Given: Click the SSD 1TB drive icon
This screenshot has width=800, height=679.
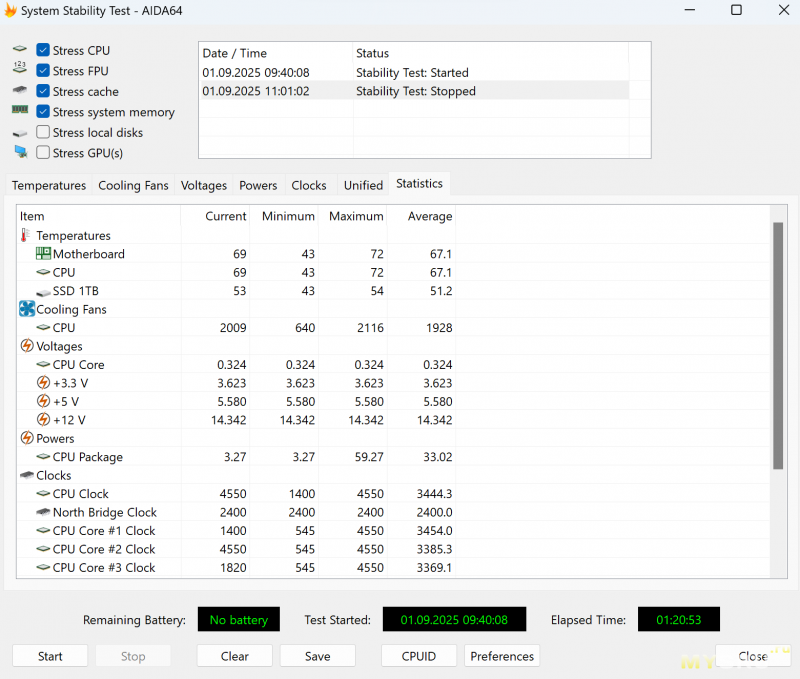Looking at the screenshot, I should pyautogui.click(x=43, y=292).
